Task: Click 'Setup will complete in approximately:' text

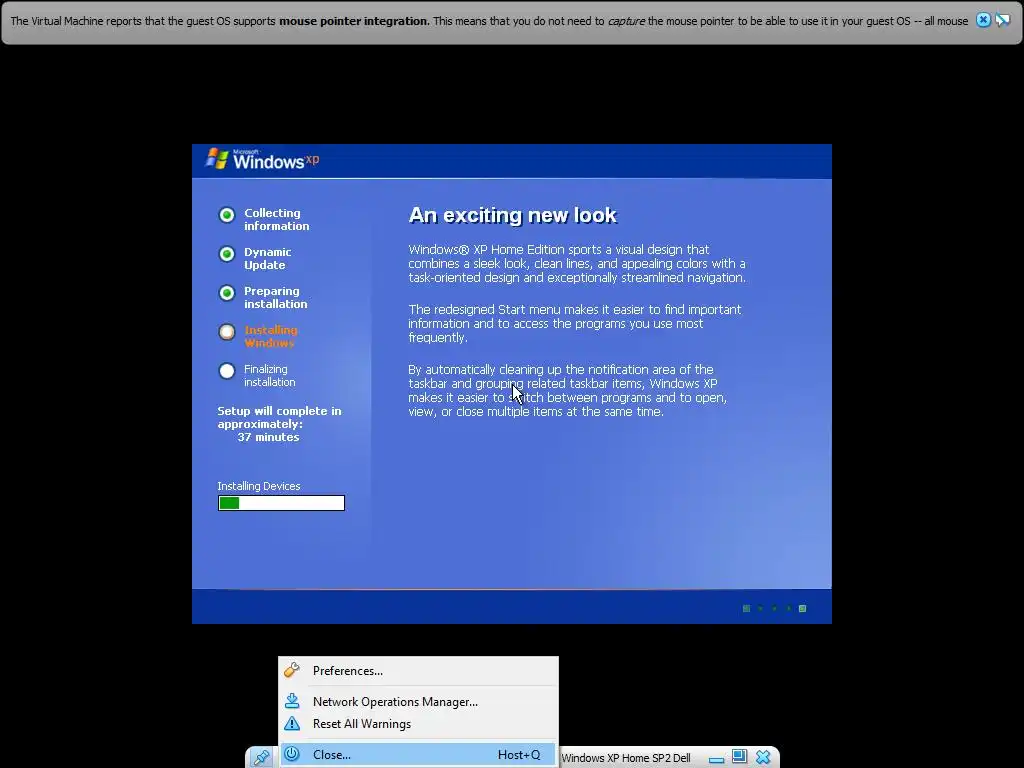Action: (x=280, y=417)
